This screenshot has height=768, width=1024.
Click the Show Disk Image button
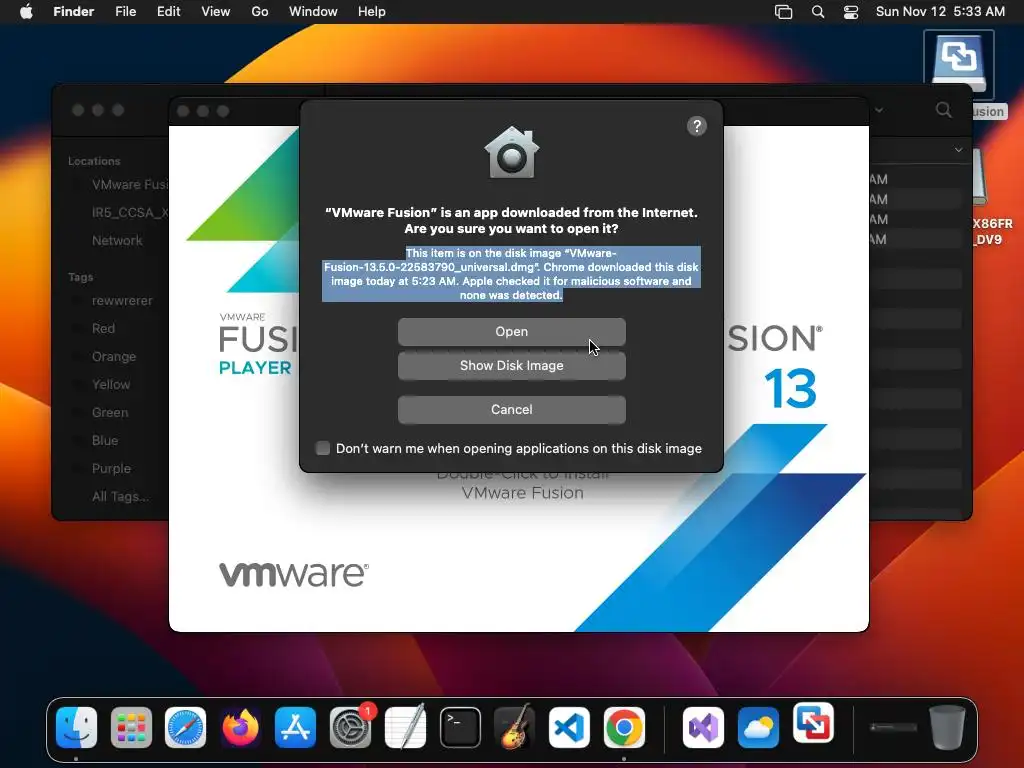coord(511,366)
